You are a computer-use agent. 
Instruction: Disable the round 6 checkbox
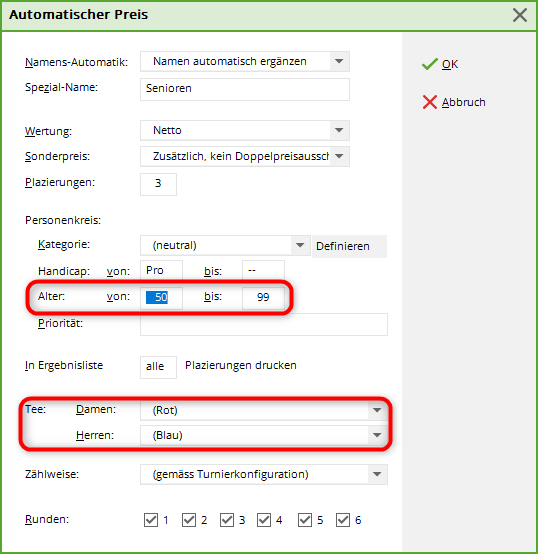tap(343, 520)
